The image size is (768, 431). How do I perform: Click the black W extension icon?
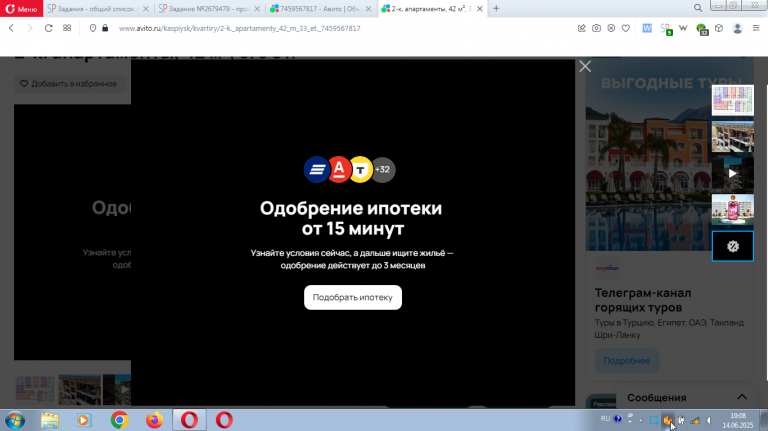(683, 28)
